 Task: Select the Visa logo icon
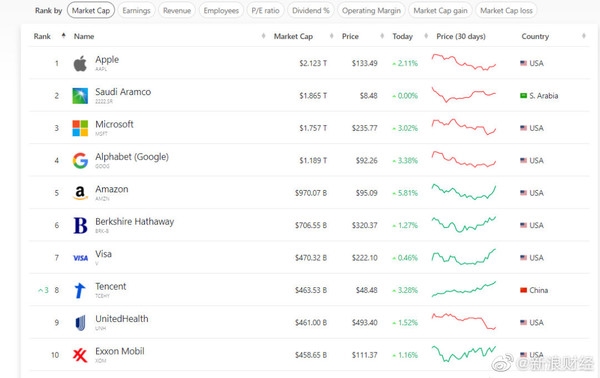pyautogui.click(x=80, y=258)
